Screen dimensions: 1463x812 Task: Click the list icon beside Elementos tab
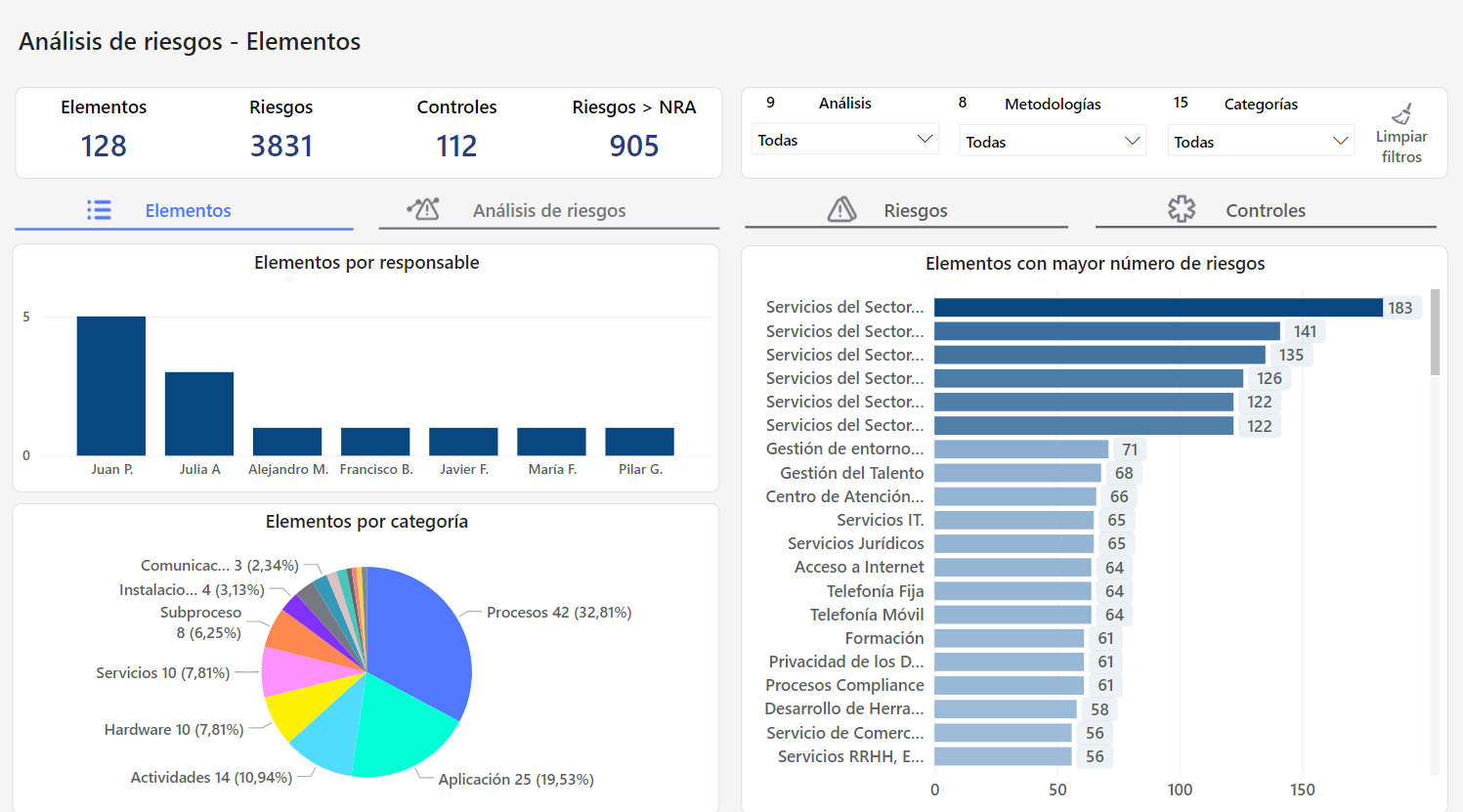(99, 210)
